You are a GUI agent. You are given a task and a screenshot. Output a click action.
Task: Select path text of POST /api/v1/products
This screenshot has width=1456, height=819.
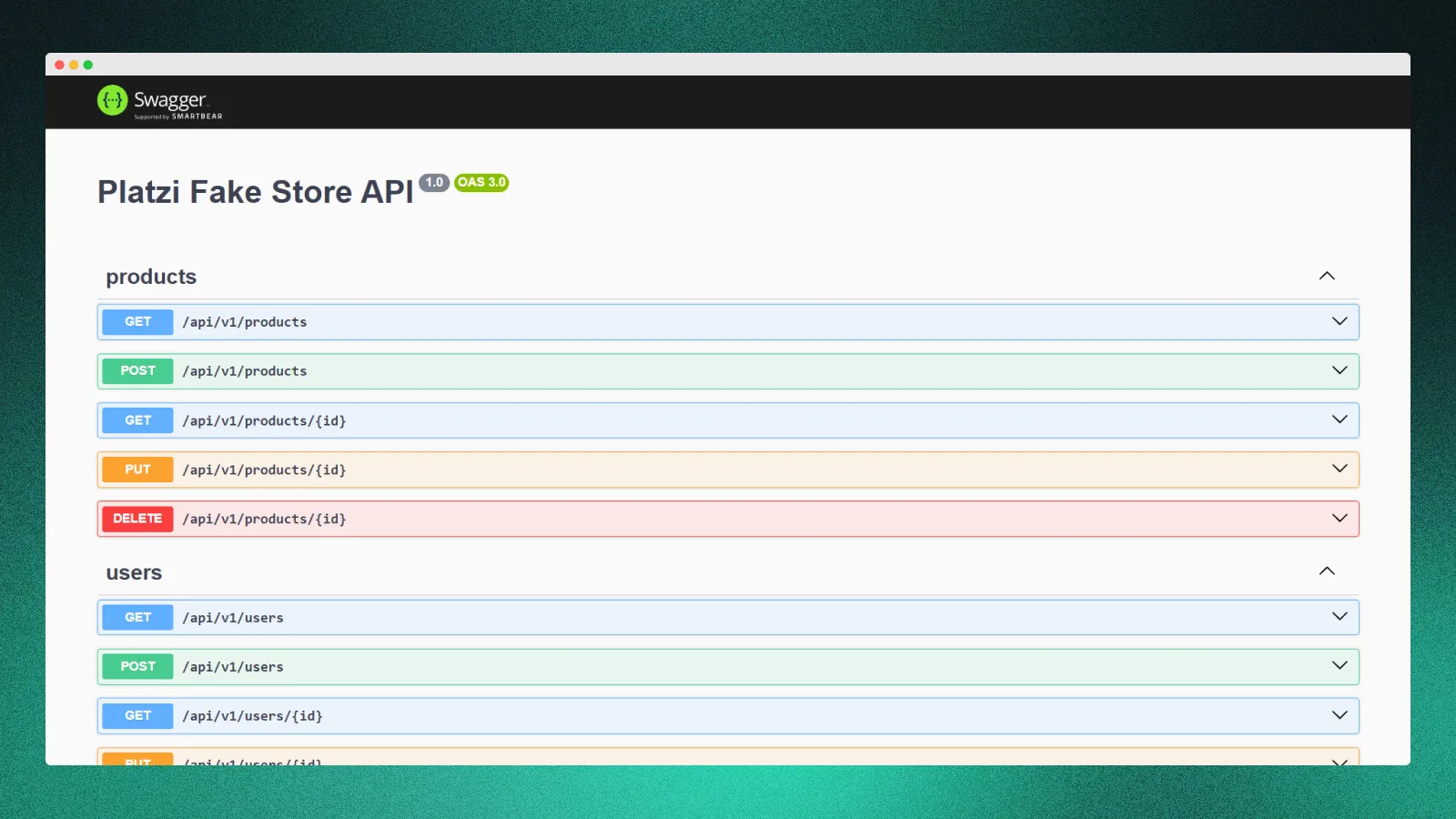point(245,371)
